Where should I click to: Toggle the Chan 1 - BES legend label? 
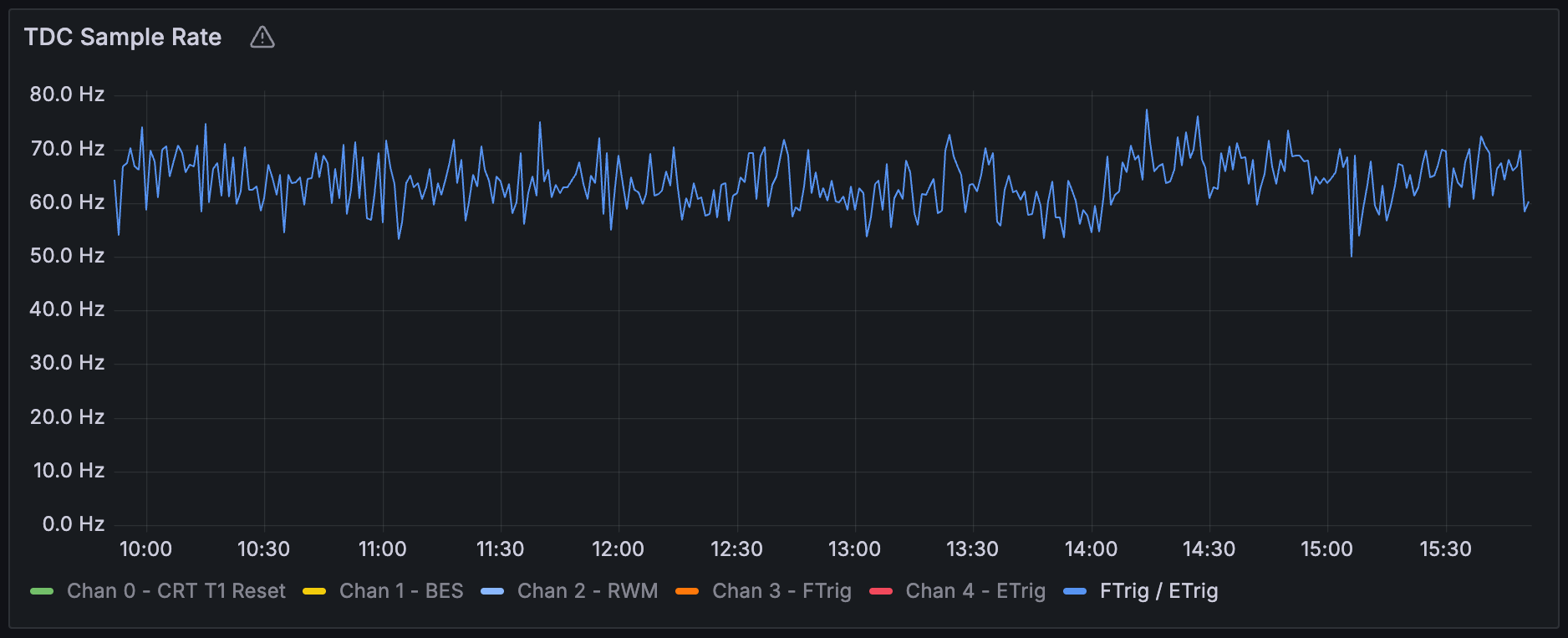(401, 591)
